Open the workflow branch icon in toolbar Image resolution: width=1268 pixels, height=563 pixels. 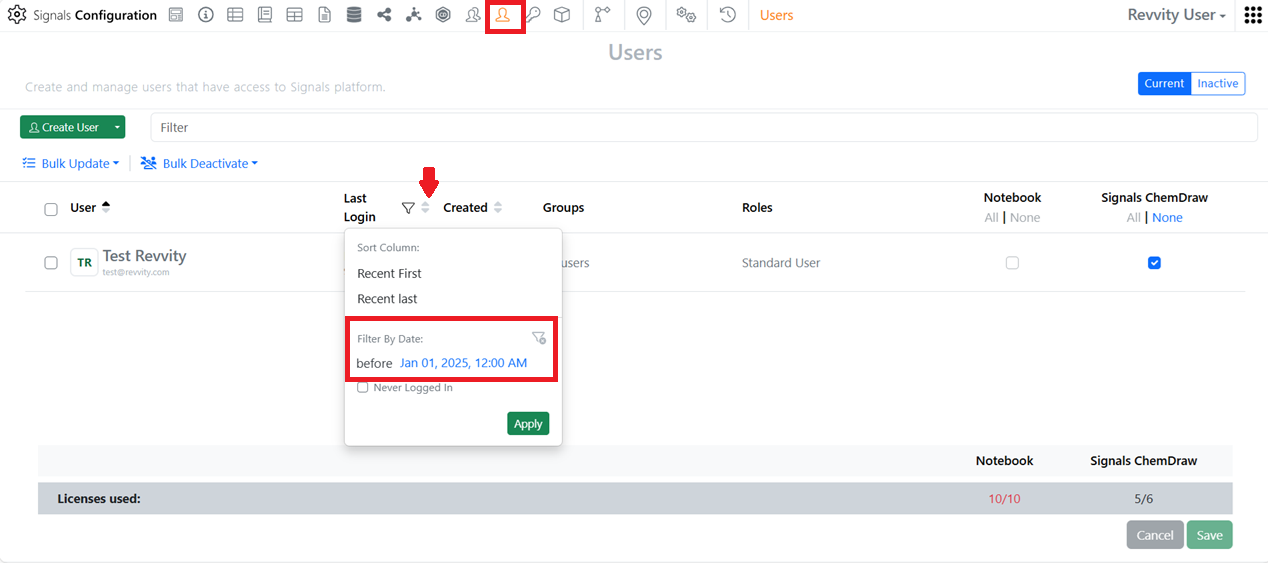click(x=602, y=15)
